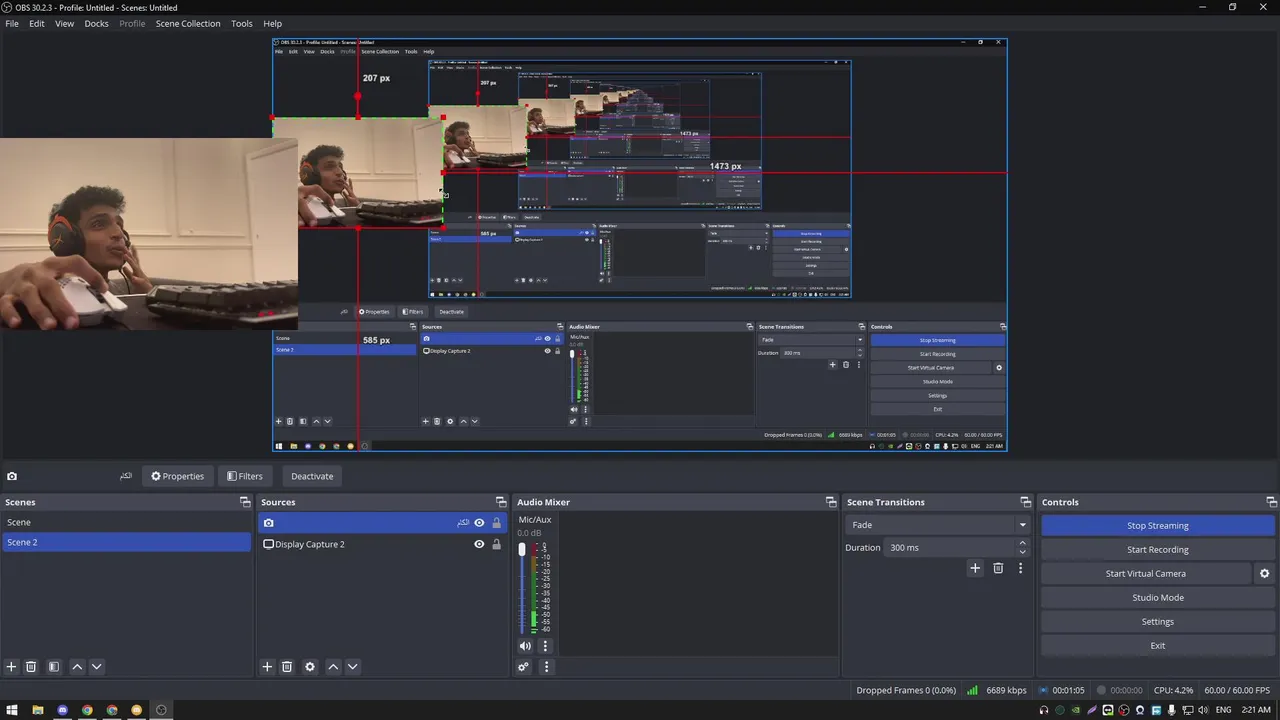Hide the camera source with eye icon
This screenshot has height=720, width=1280.
pos(479,523)
